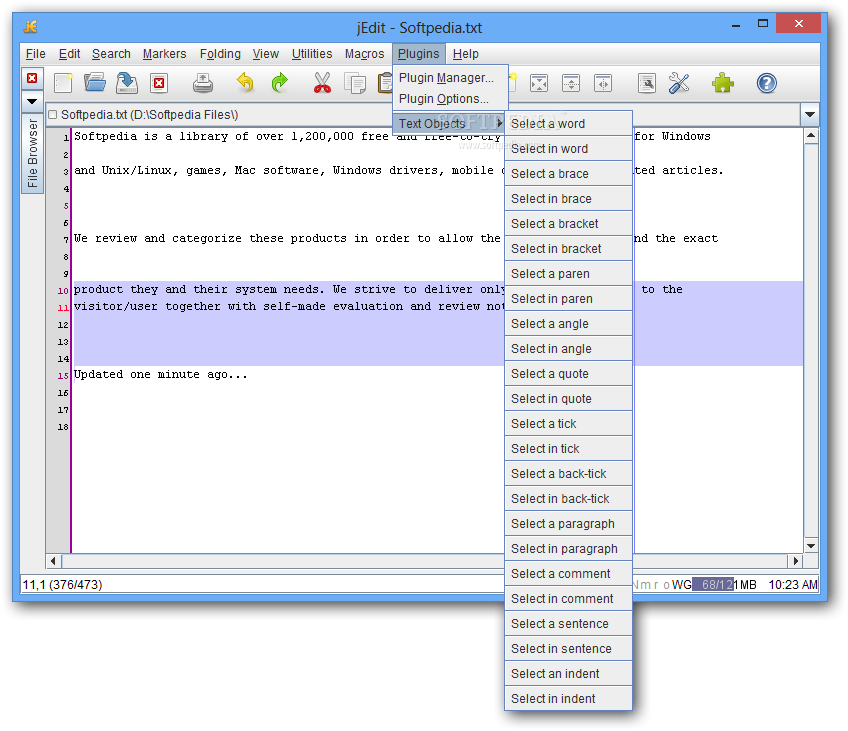Choose Select in back-tick

tap(568, 499)
